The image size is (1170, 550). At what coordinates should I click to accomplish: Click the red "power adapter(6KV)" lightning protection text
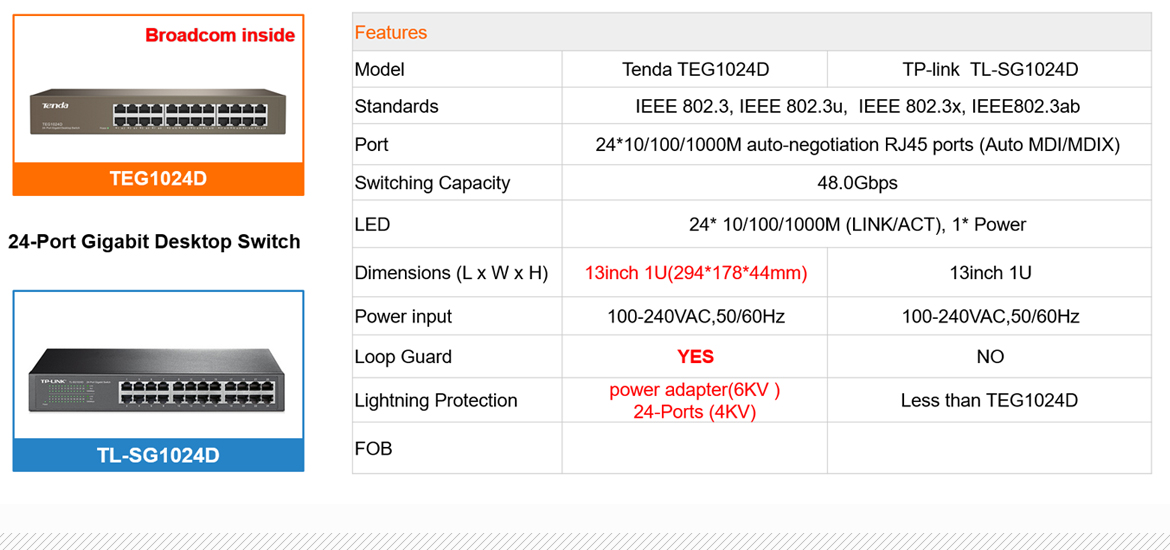(x=695, y=390)
